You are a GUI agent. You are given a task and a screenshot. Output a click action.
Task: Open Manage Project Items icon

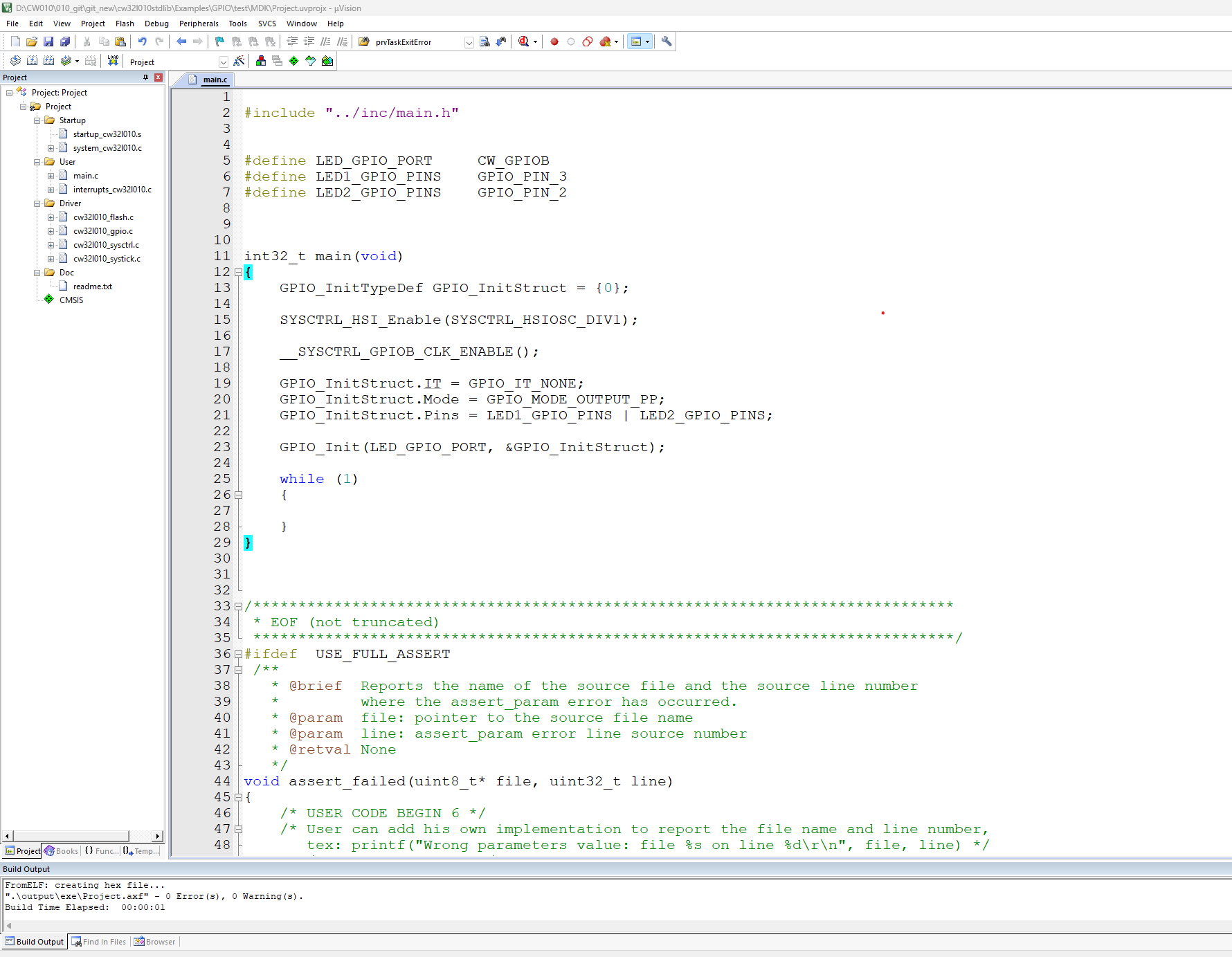tap(261, 61)
